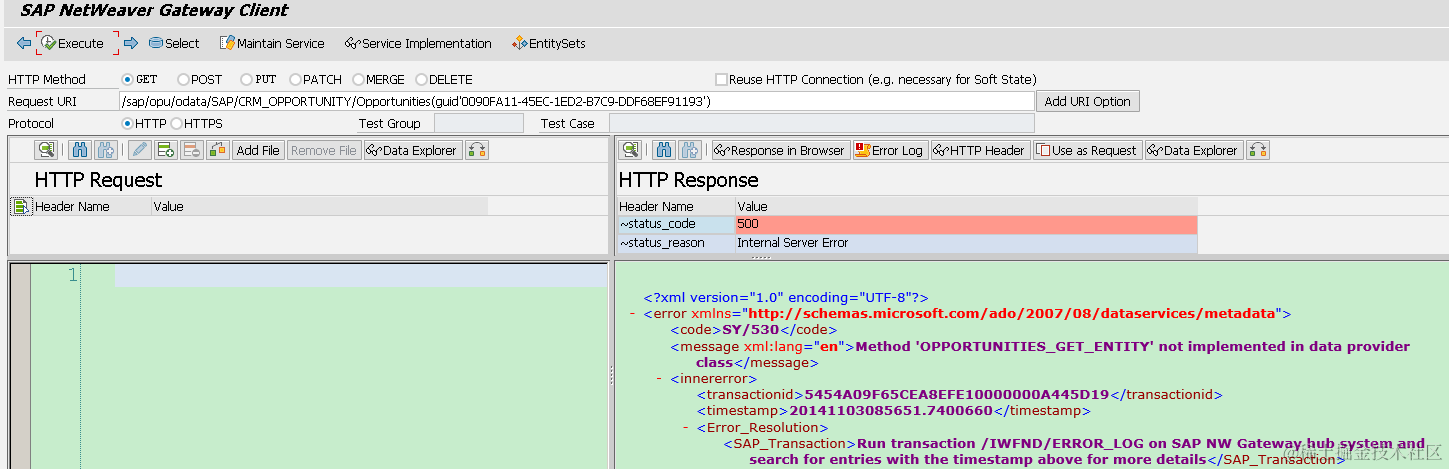Show HTTP Header in response toolbar
Screen dimensions: 1449x469
click(x=980, y=150)
